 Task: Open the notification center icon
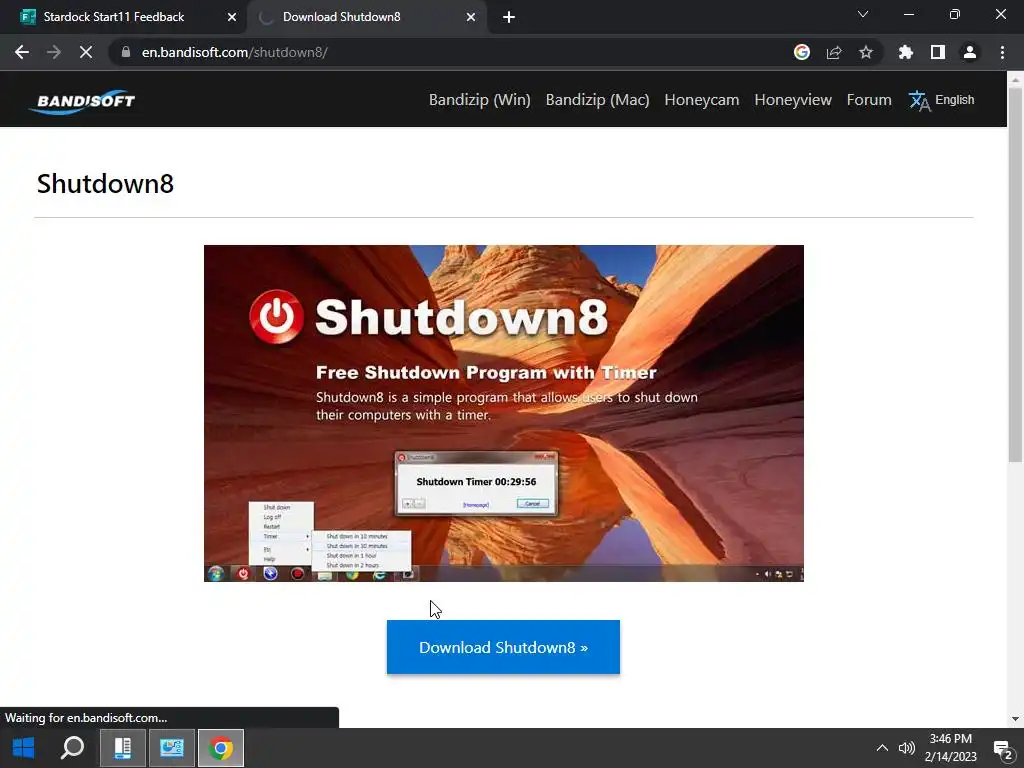pos(1002,749)
